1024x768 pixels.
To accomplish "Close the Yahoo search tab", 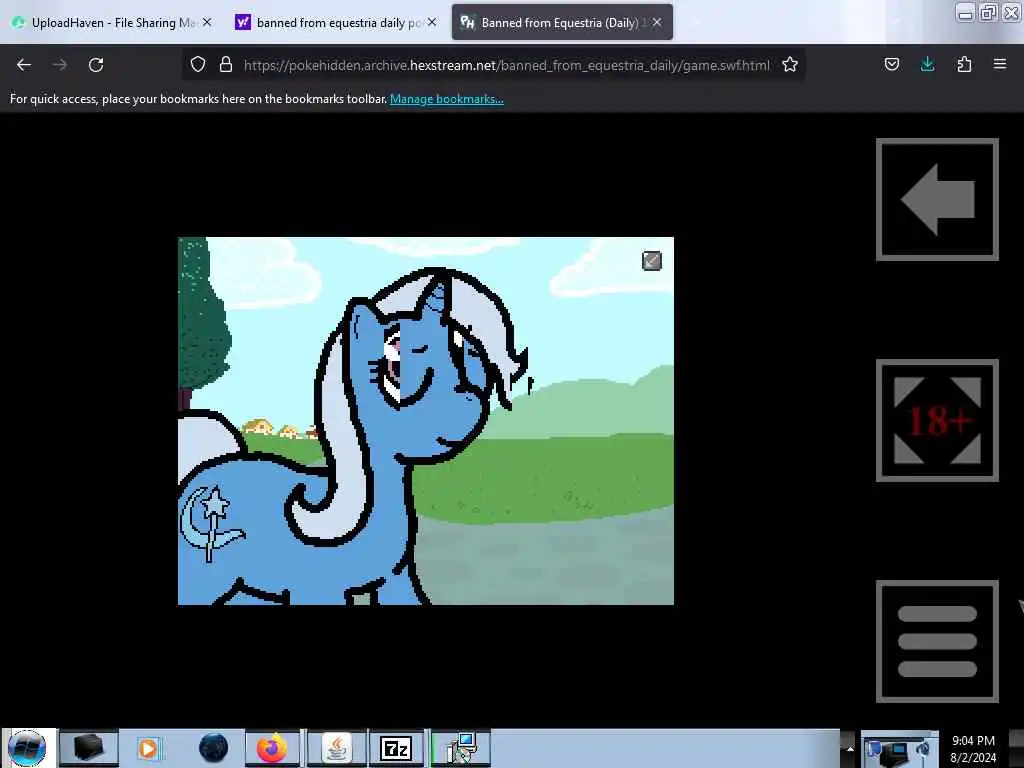I will coord(432,22).
